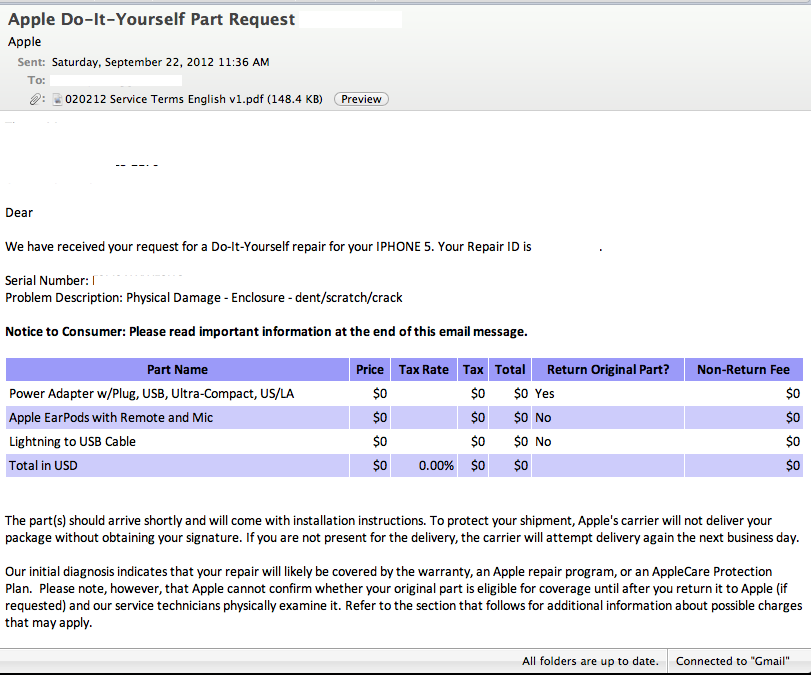The width and height of the screenshot is (811, 675).
Task: Click the Serial Number label
Action: point(47,280)
